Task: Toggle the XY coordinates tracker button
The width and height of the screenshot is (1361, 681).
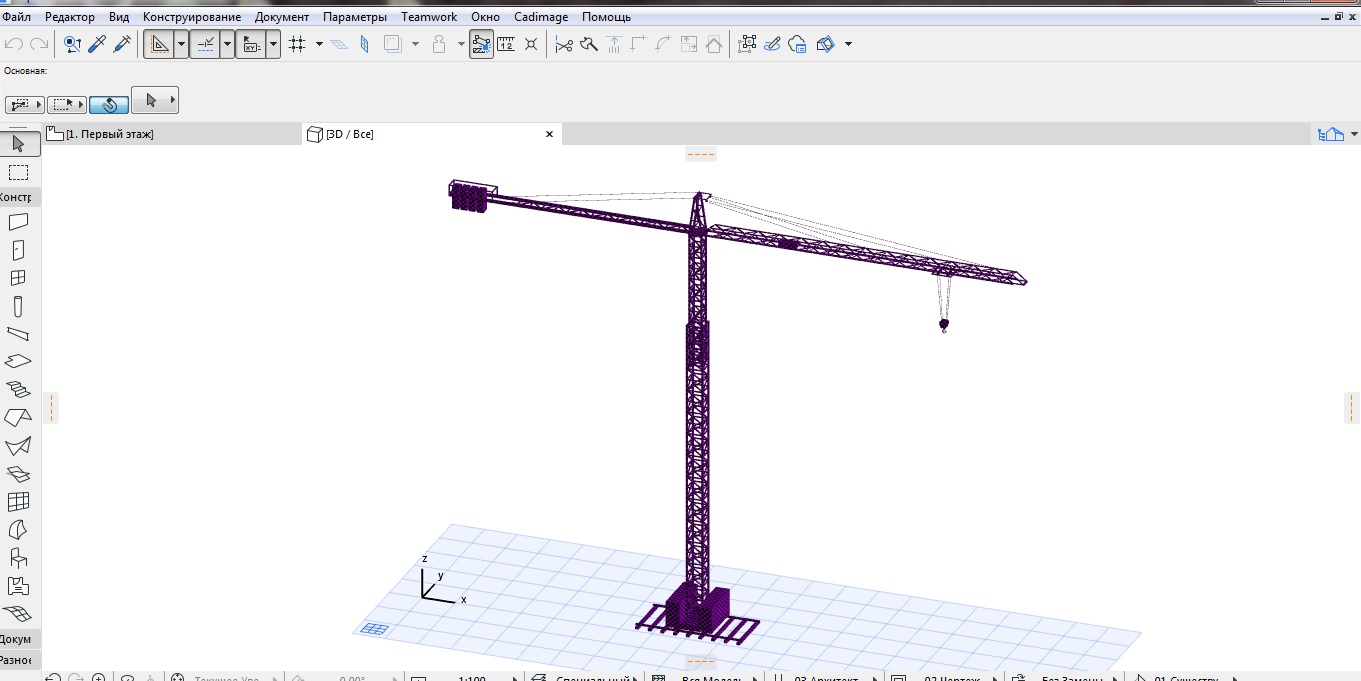Action: [251, 44]
